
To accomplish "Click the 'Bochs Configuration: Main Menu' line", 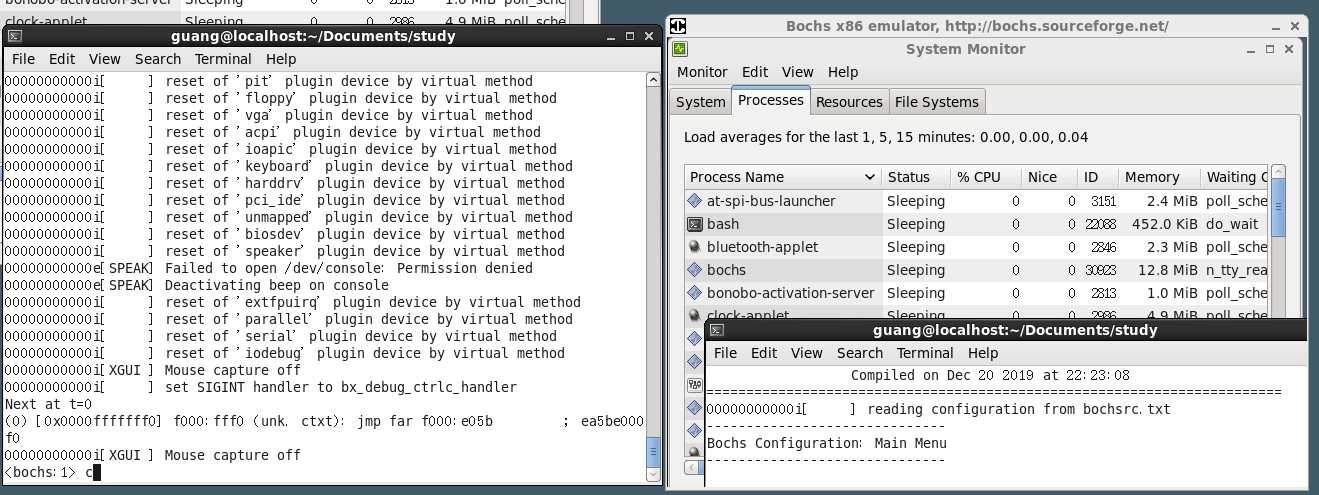I will pyautogui.click(x=826, y=443).
